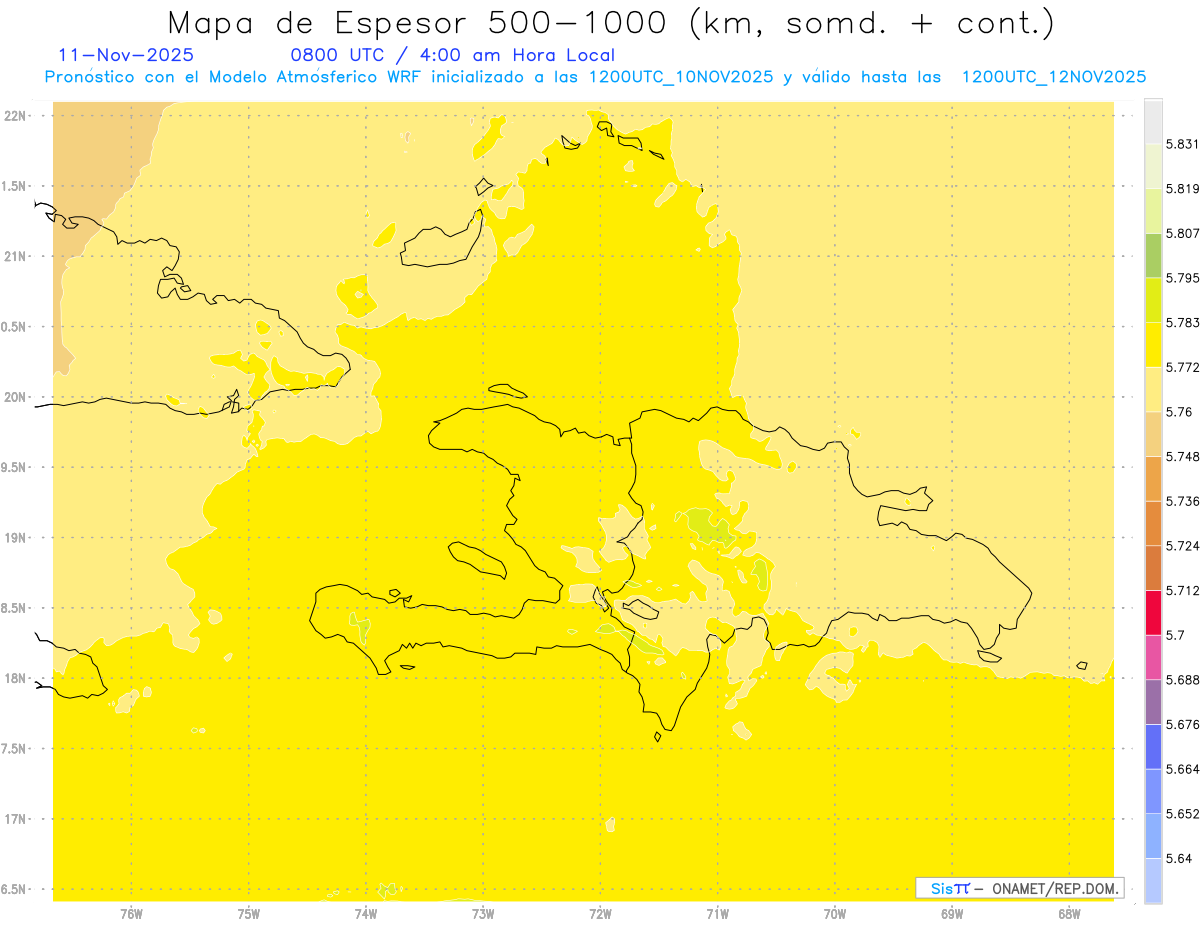Click the longitude axis label 71W
This screenshot has width=1200, height=927.
717,914
